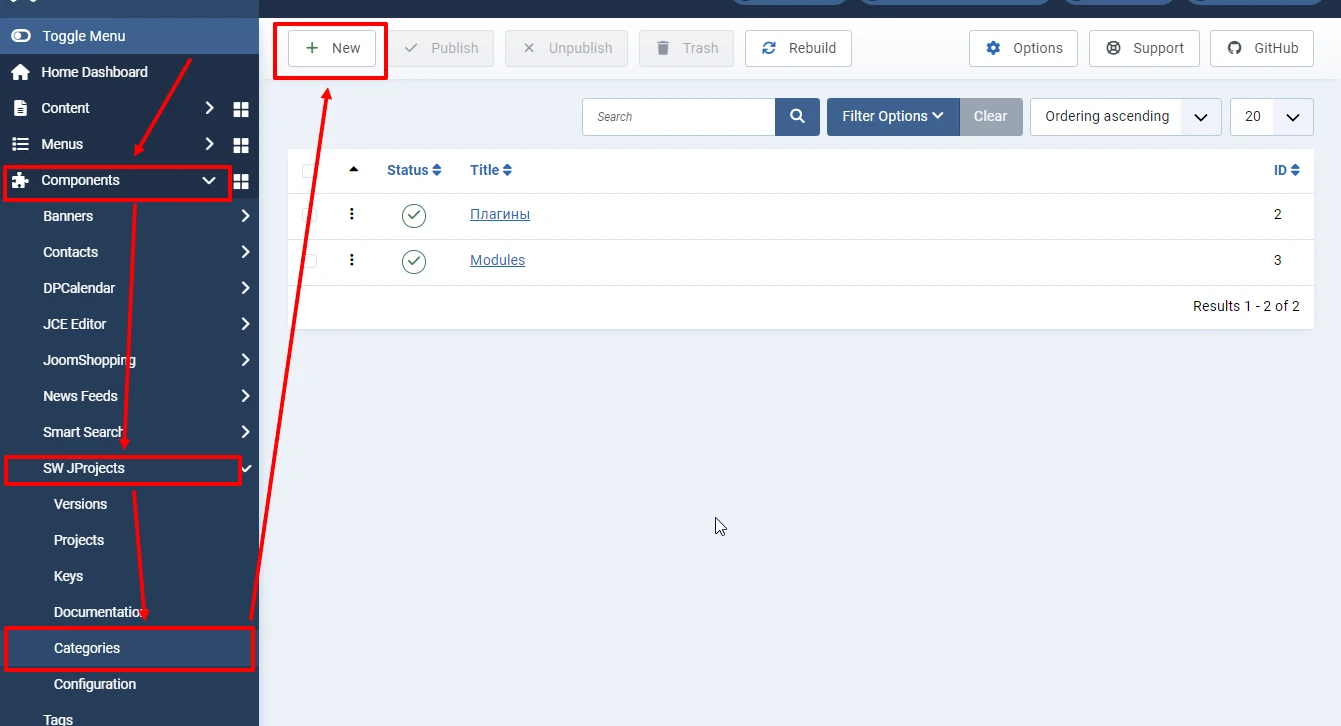
Task: Open the Banners component
Action: click(68, 216)
